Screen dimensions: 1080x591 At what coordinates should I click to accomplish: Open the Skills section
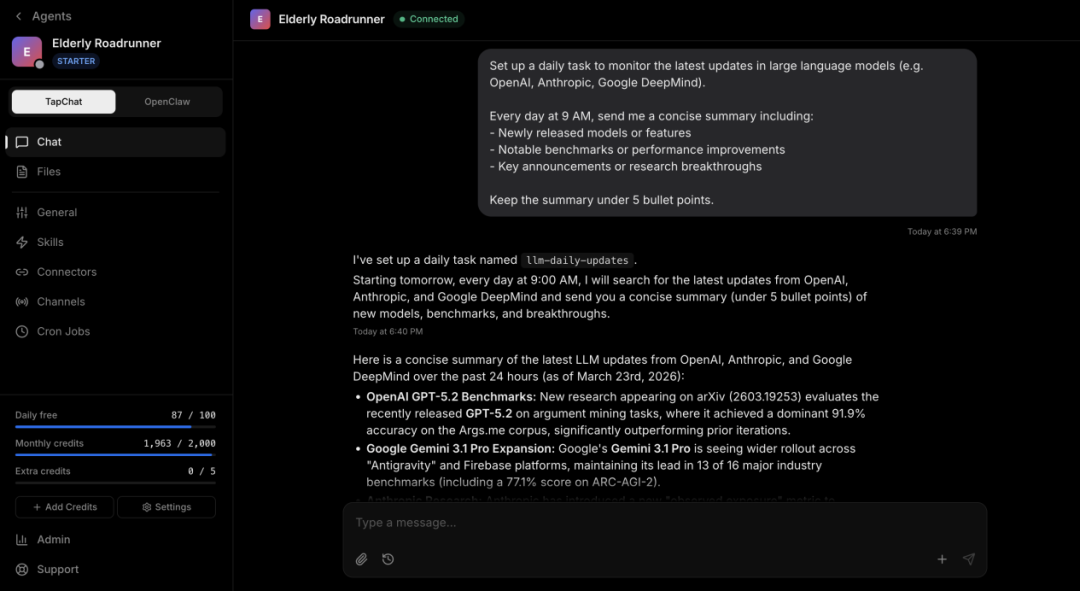(50, 242)
